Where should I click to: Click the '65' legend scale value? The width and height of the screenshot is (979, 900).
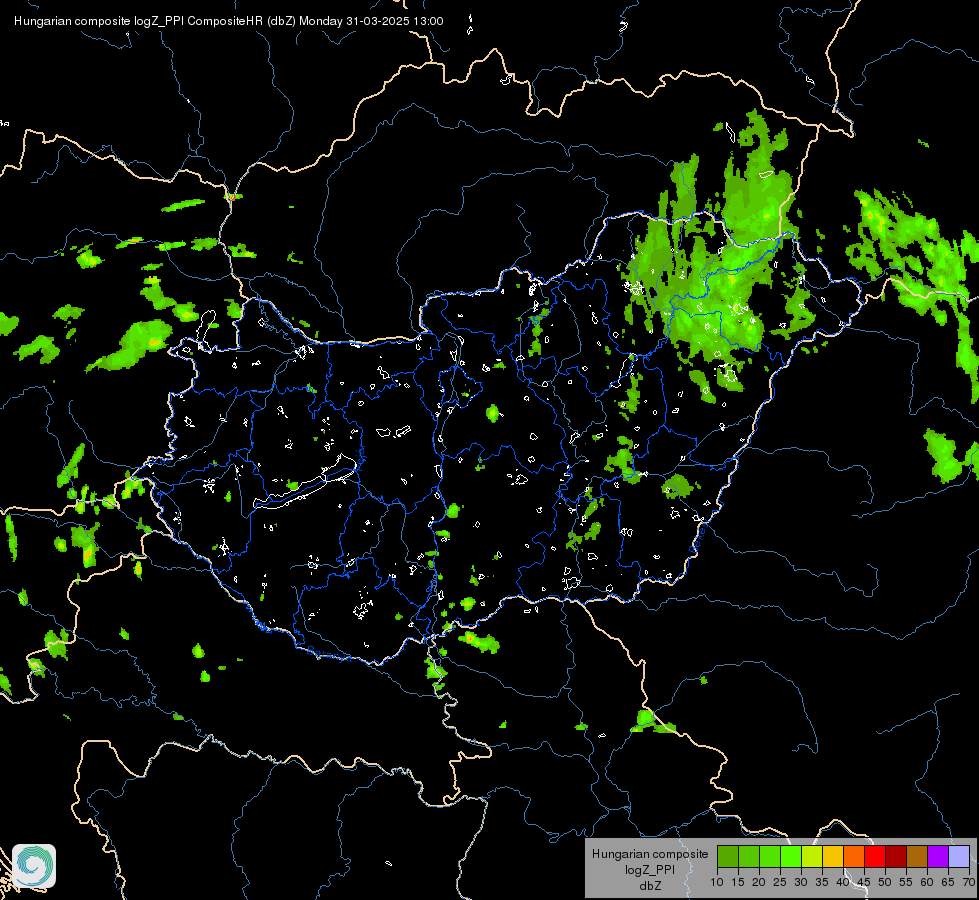948,882
